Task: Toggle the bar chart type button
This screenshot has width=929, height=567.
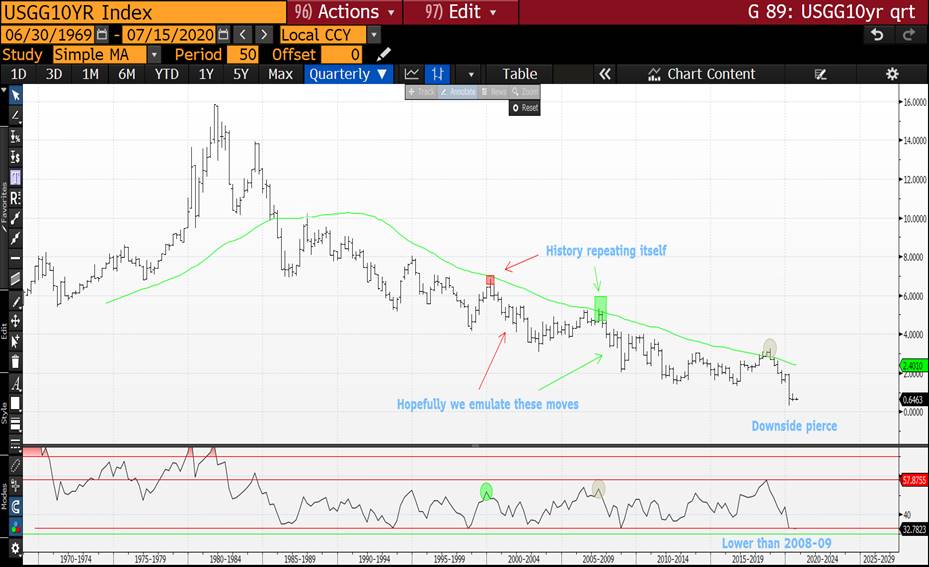Action: (x=438, y=74)
